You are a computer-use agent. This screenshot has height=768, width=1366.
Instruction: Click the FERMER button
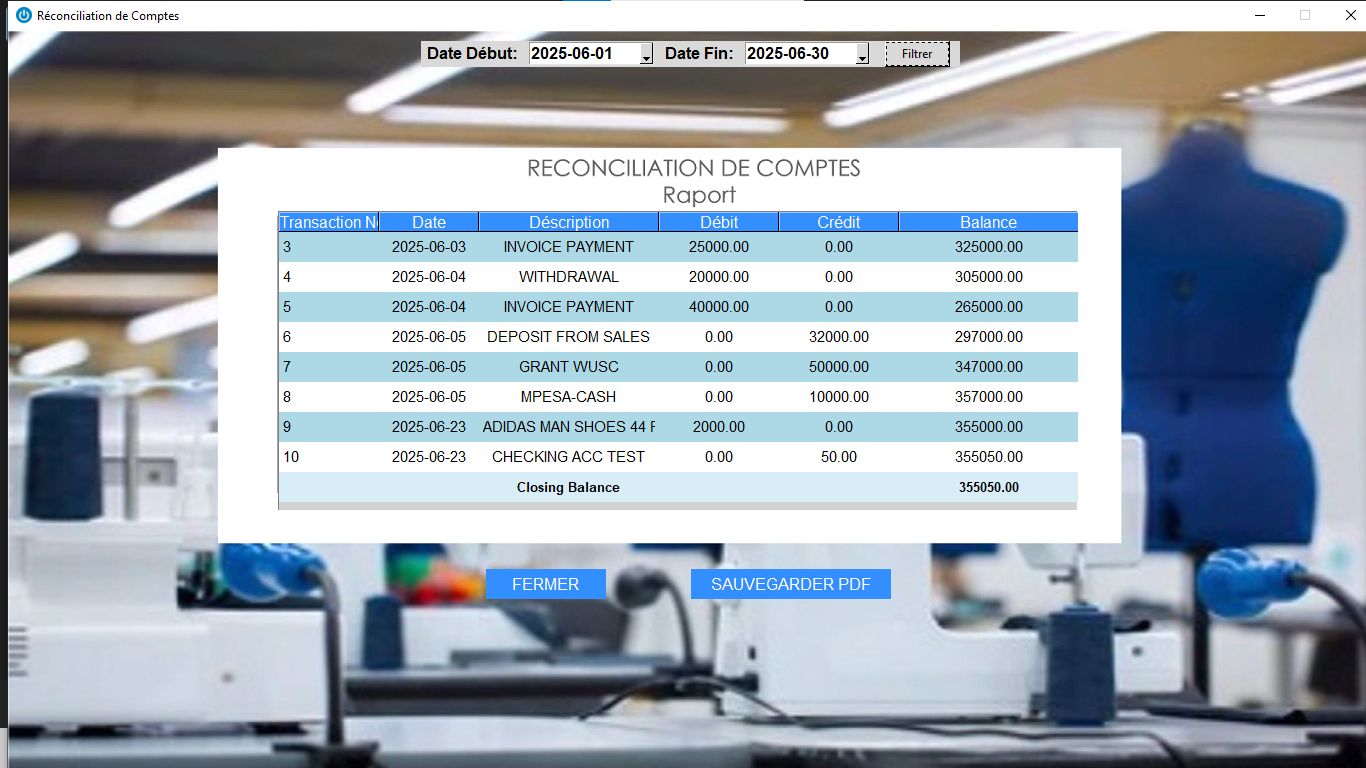pos(545,584)
